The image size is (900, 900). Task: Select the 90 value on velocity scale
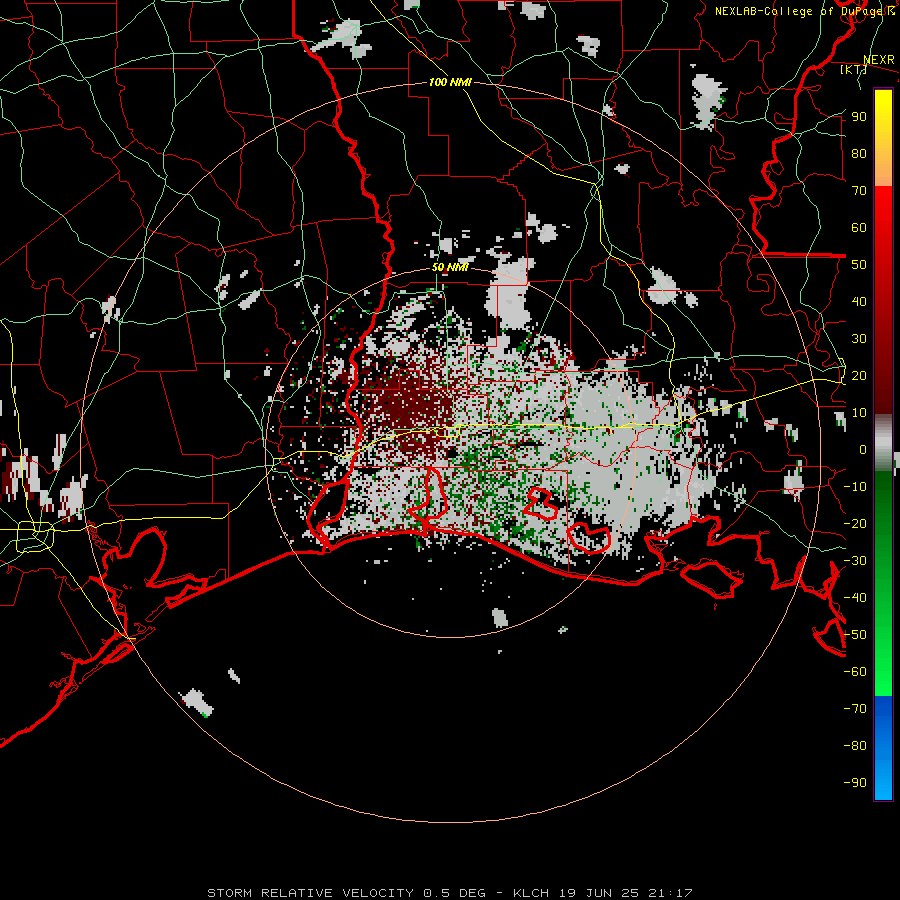click(x=859, y=117)
